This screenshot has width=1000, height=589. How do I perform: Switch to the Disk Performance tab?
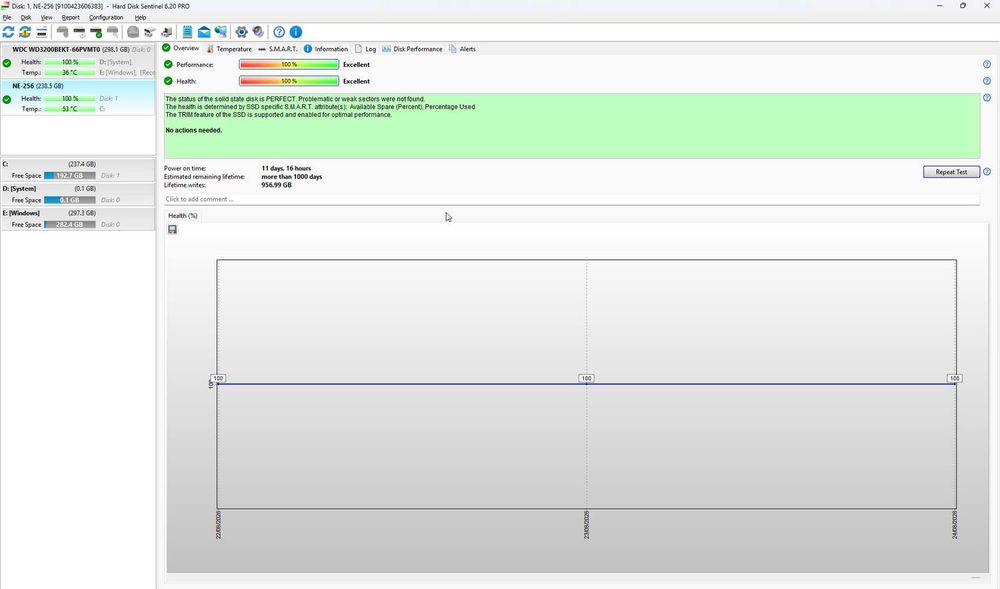tap(412, 49)
